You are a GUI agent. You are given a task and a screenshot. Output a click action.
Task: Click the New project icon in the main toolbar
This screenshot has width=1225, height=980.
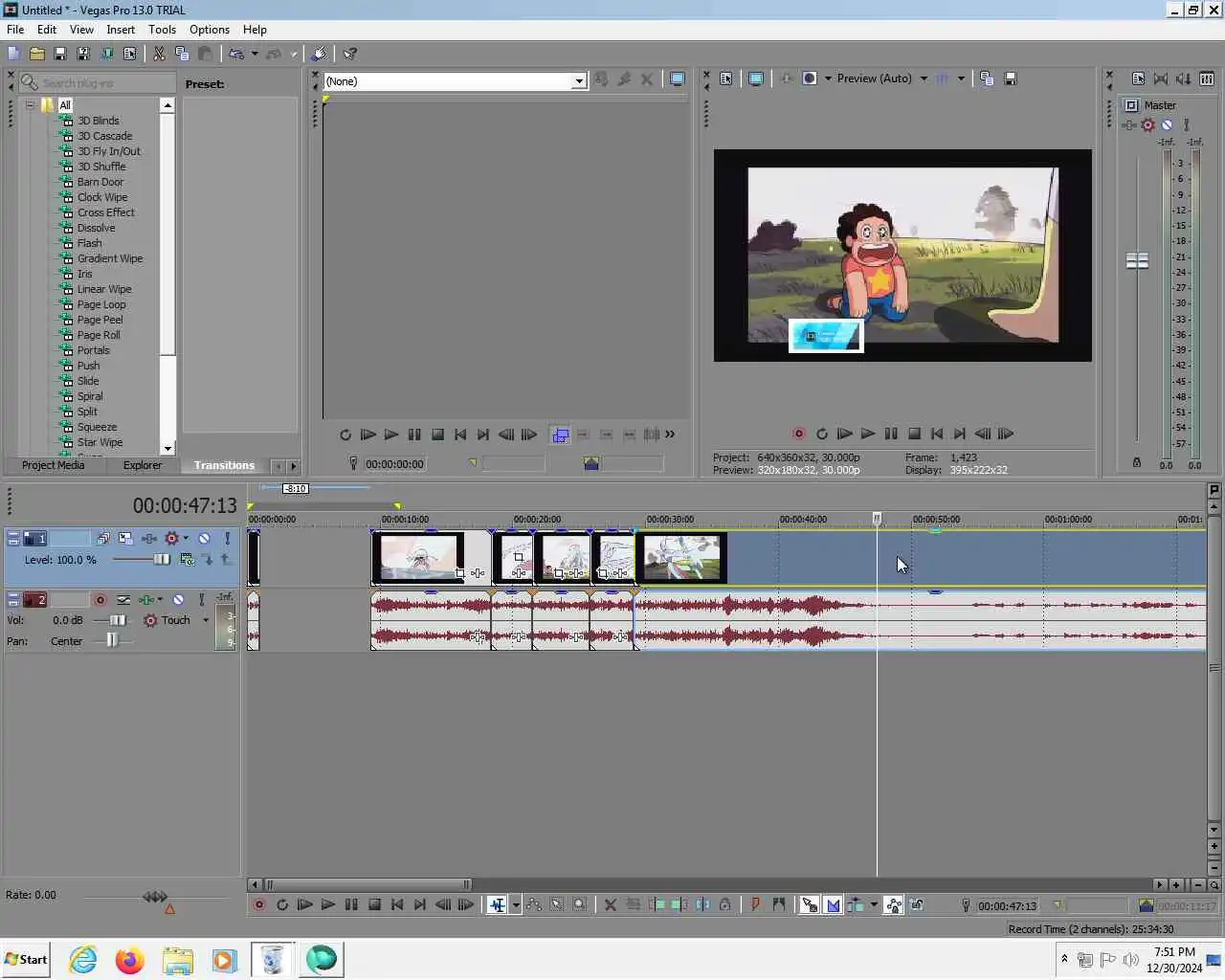pos(13,54)
